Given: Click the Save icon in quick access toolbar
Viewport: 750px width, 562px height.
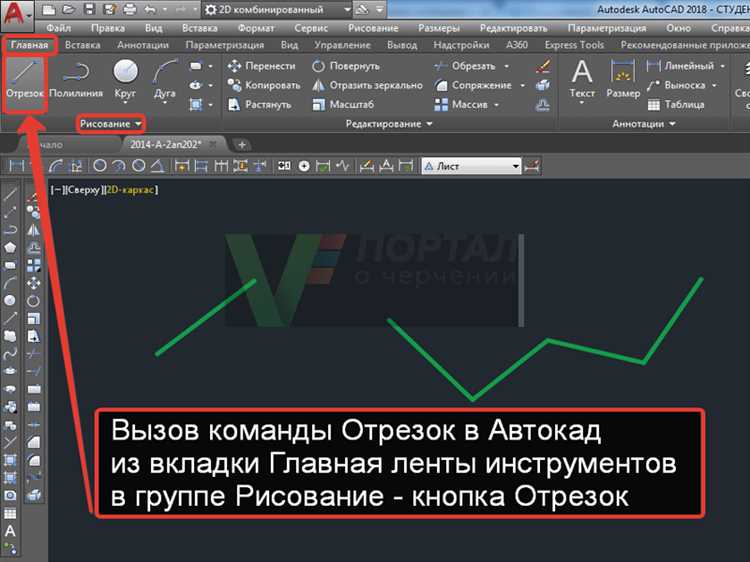Looking at the screenshot, I should [89, 9].
